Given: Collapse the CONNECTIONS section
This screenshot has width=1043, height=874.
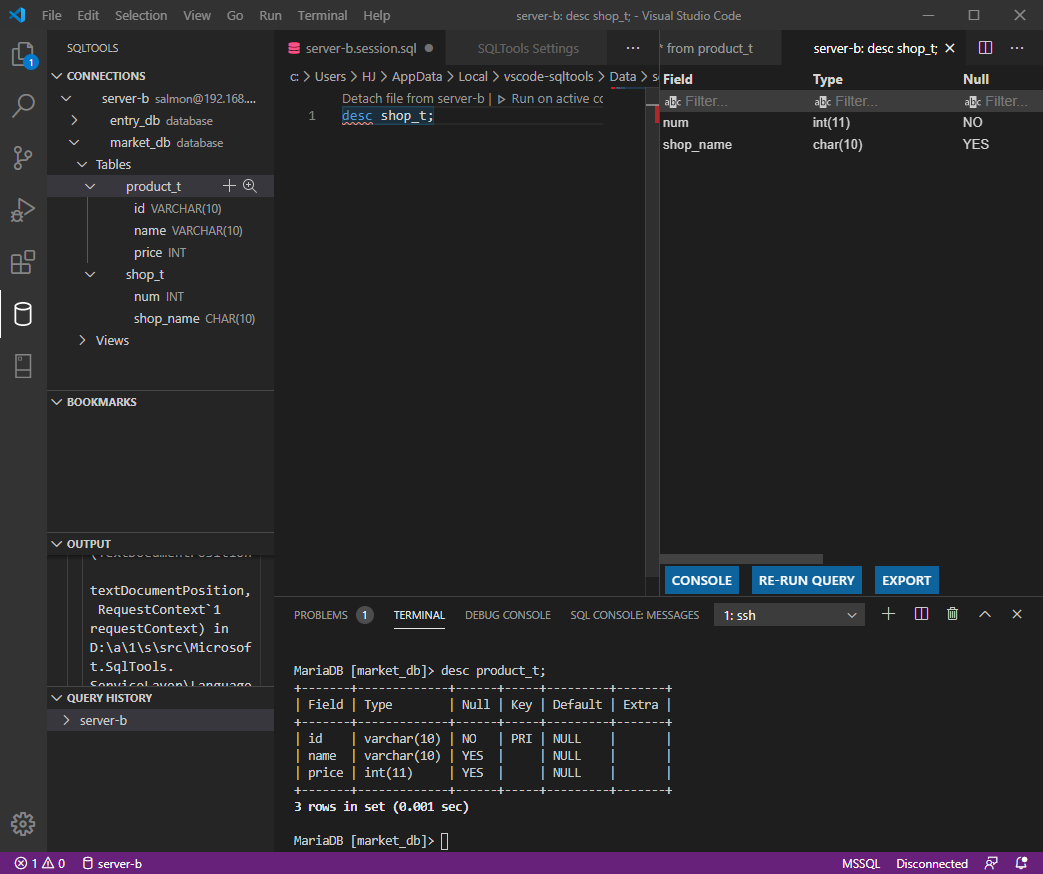Looking at the screenshot, I should pos(57,76).
